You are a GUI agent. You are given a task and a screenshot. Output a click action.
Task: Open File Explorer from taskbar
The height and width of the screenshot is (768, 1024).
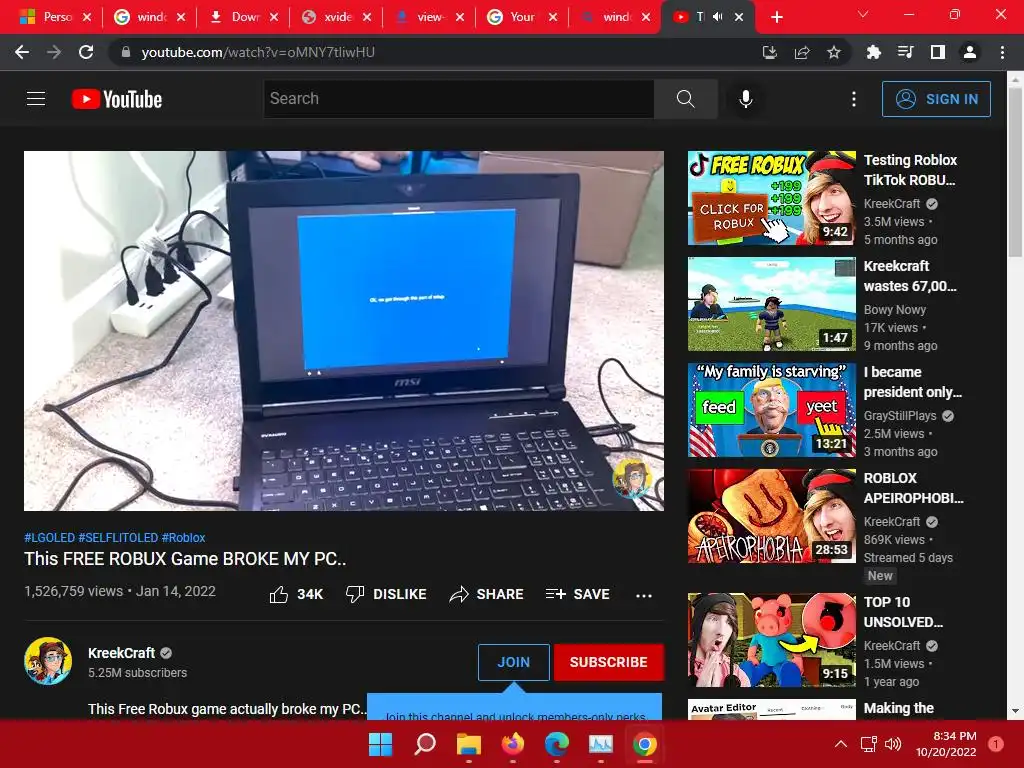469,744
